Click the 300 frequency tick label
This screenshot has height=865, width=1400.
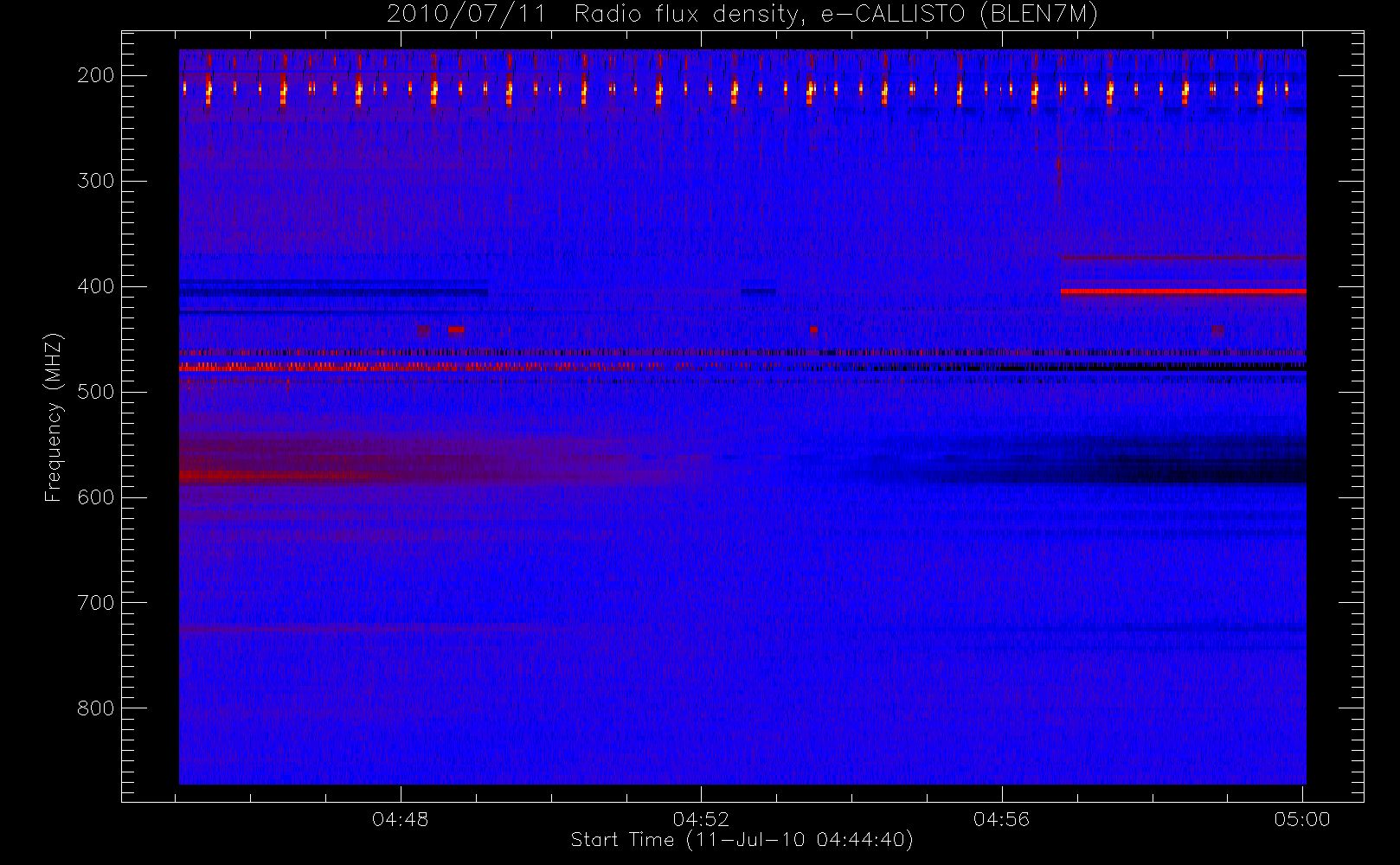95,181
